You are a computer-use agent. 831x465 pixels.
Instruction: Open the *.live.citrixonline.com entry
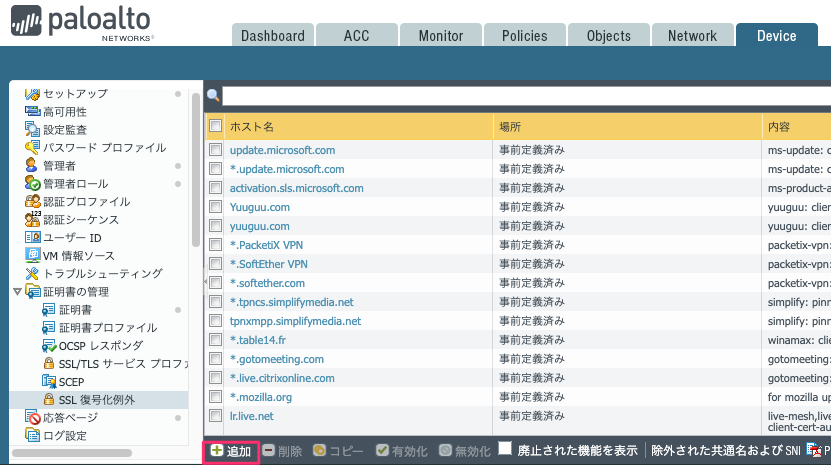282,378
